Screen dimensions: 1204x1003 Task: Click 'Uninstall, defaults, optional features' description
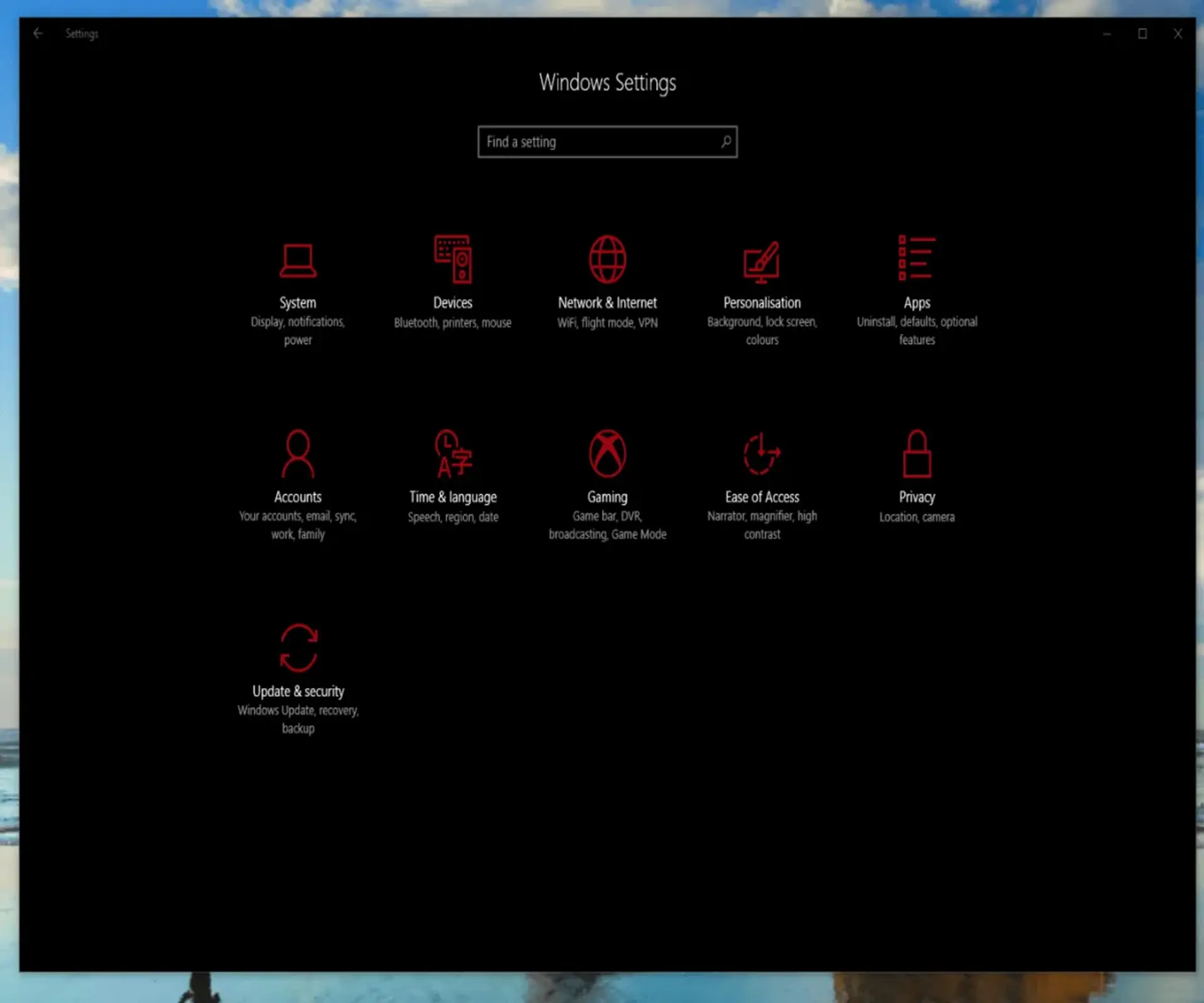[917, 331]
